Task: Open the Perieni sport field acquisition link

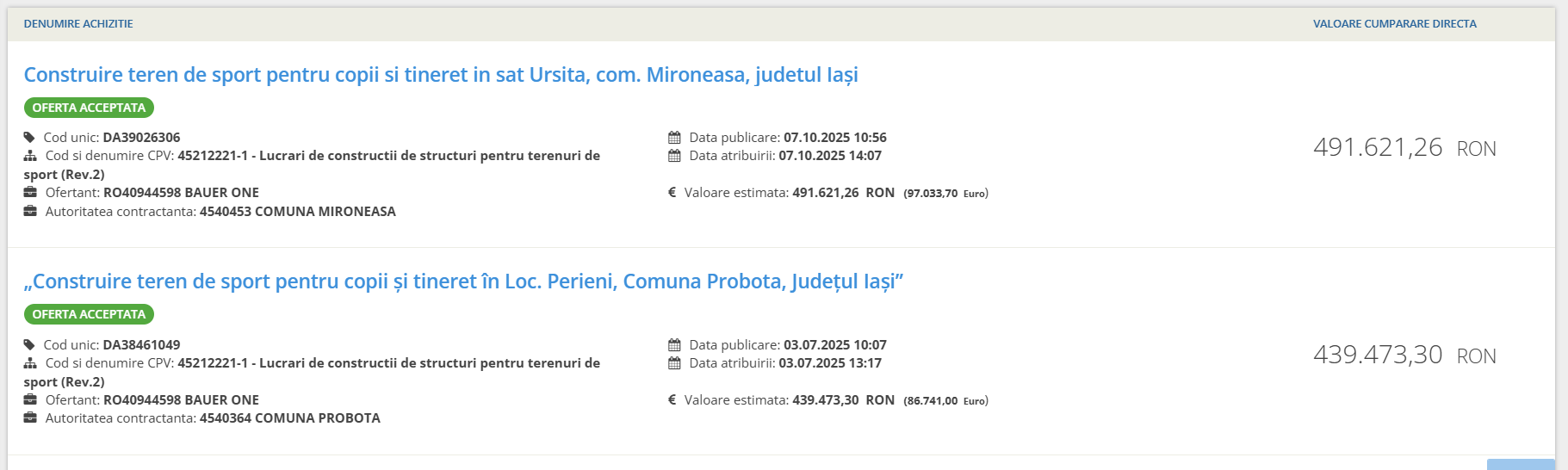Action: click(x=463, y=281)
